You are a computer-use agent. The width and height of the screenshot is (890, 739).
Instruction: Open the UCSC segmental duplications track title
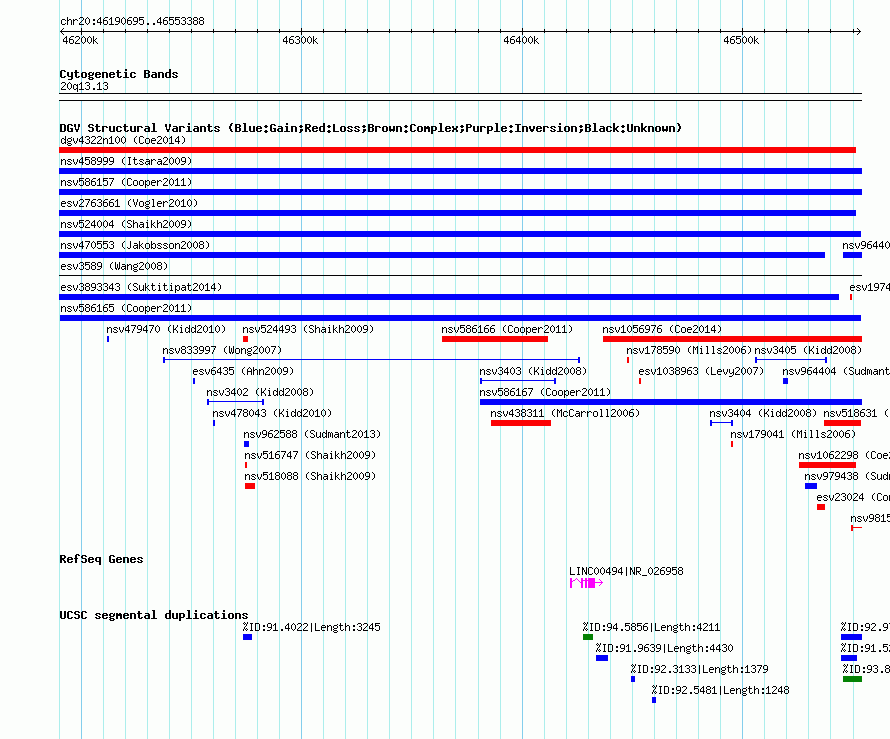(154, 615)
